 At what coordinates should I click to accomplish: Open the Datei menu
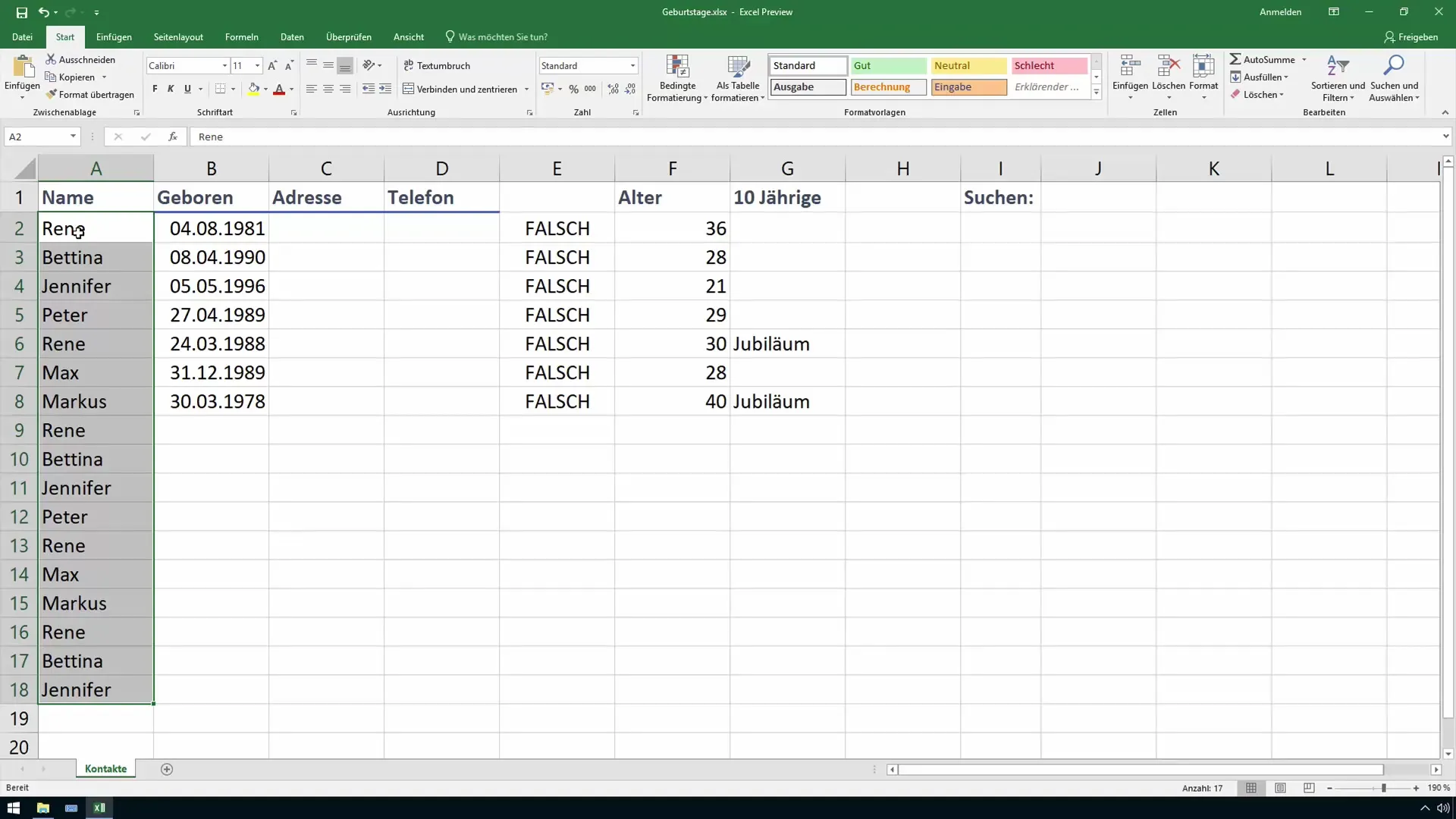click(22, 36)
